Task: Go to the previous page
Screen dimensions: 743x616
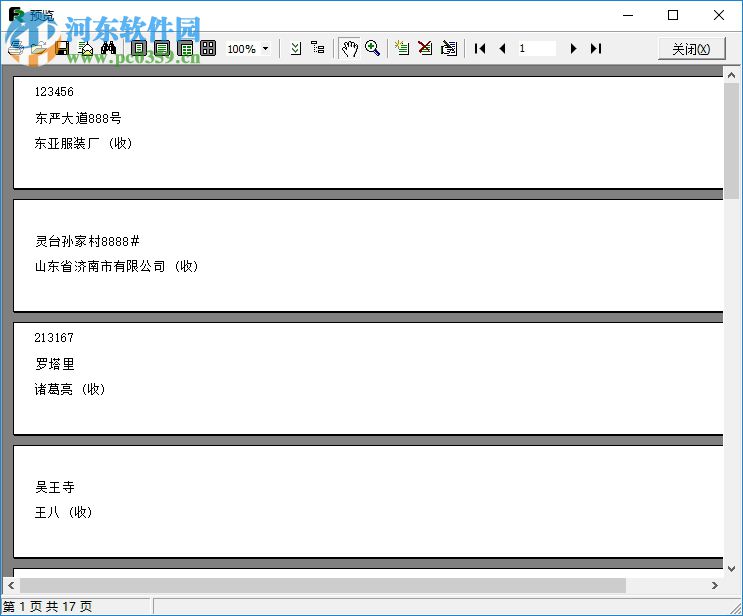Action: click(503, 48)
